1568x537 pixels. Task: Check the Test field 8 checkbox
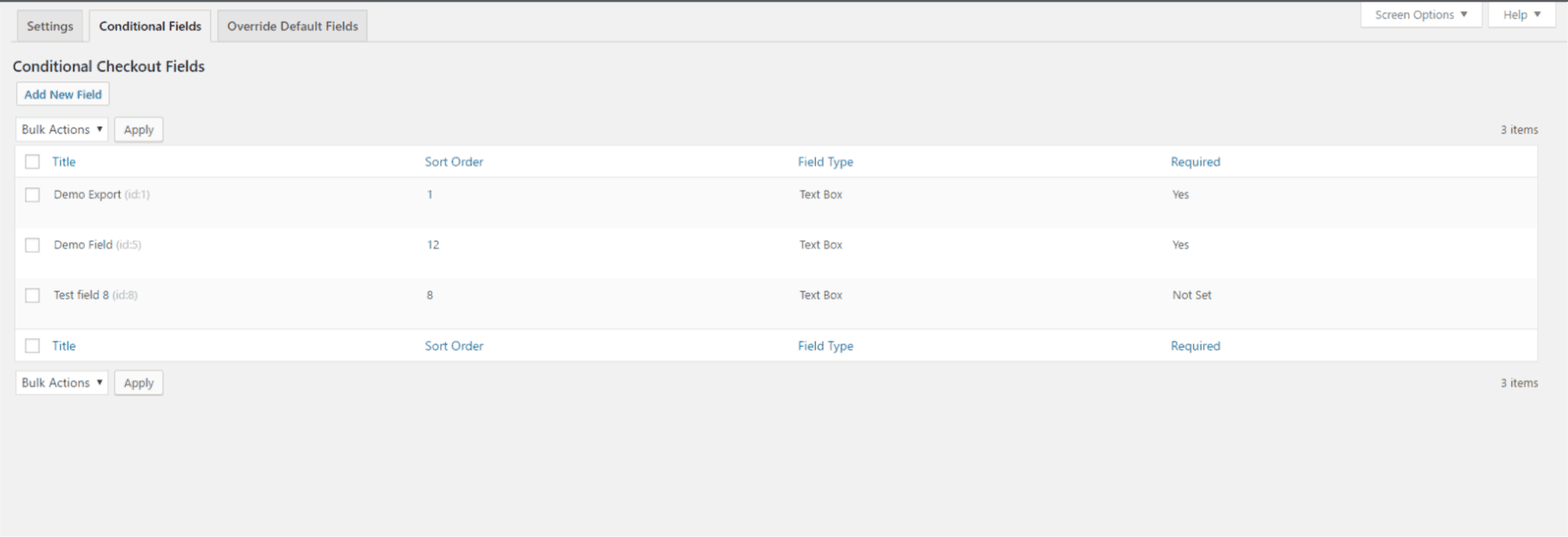coord(33,295)
